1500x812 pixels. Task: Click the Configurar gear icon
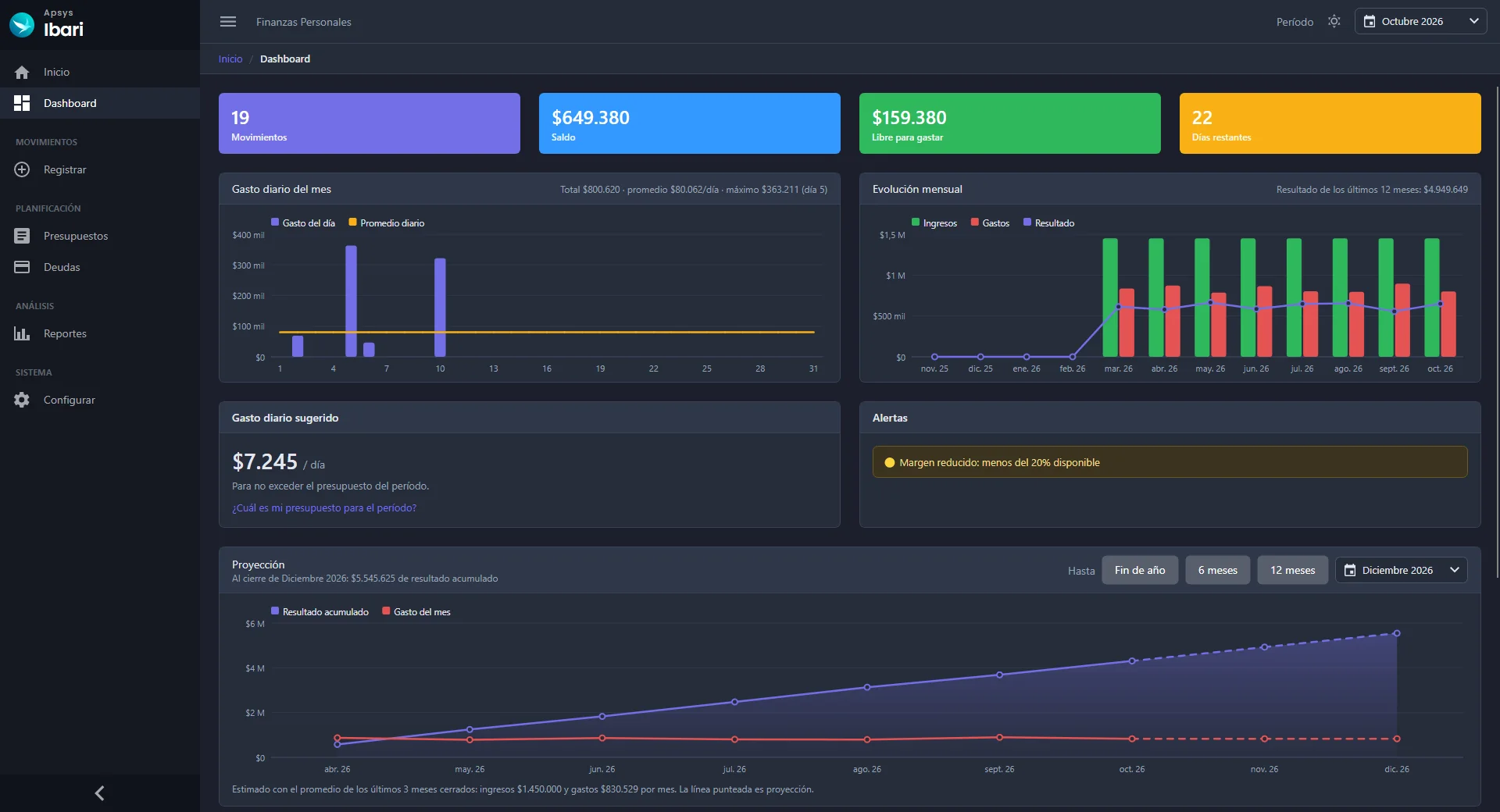tap(22, 400)
